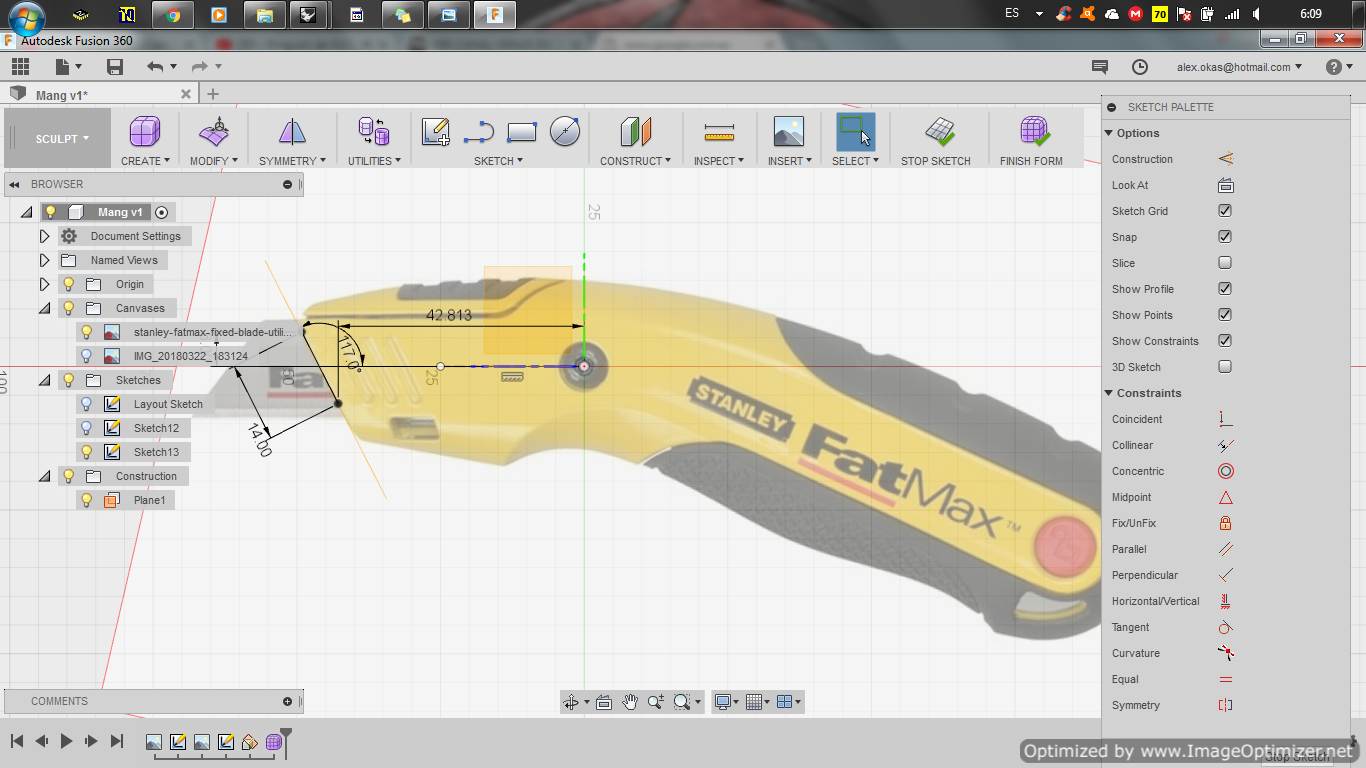Click the Orbit tool in navigation bar
The image size is (1366, 768).
pos(571,702)
